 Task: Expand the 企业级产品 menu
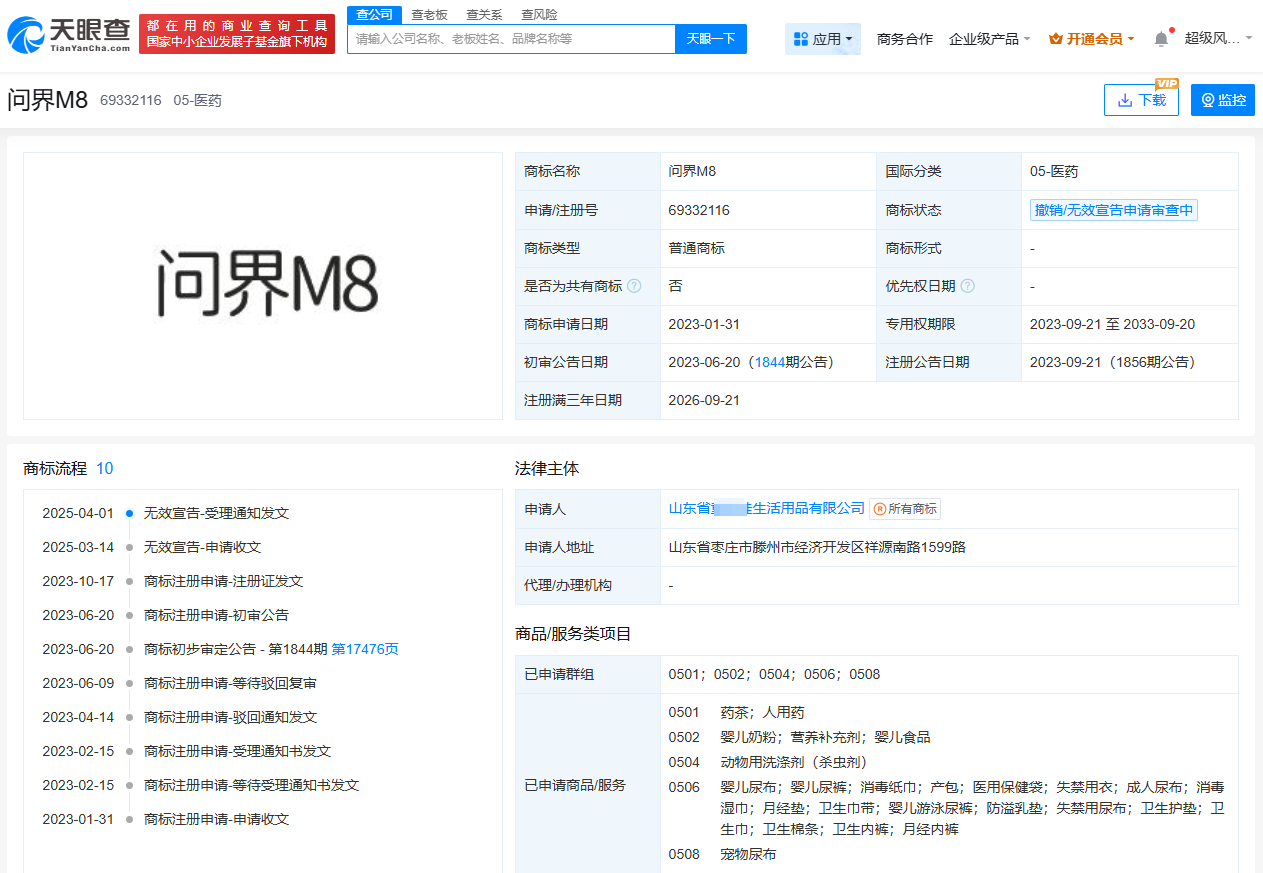[989, 39]
